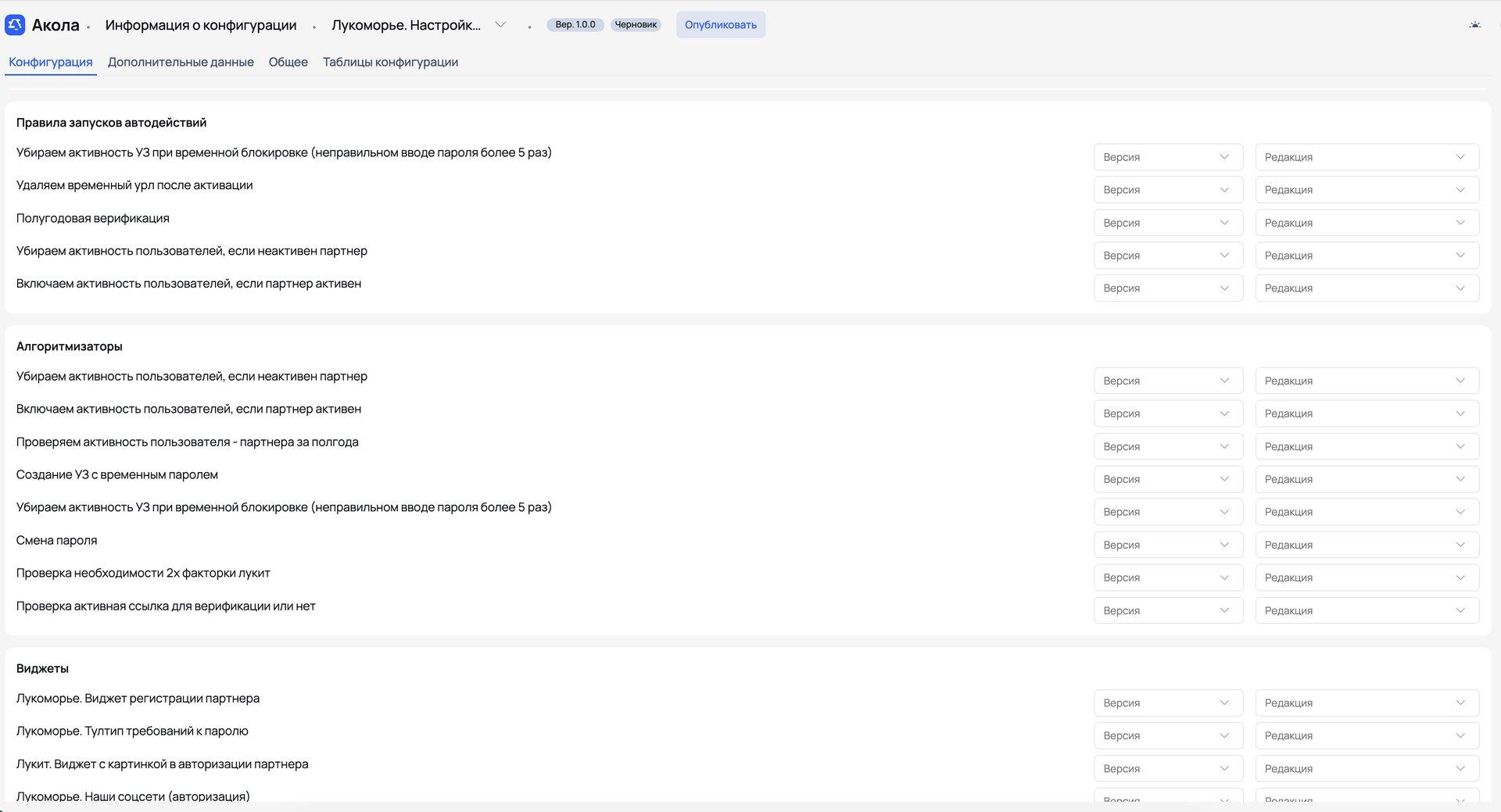This screenshot has height=812, width=1501.
Task: Click Проверка активная ссылка для верификации label
Action: pos(166,606)
